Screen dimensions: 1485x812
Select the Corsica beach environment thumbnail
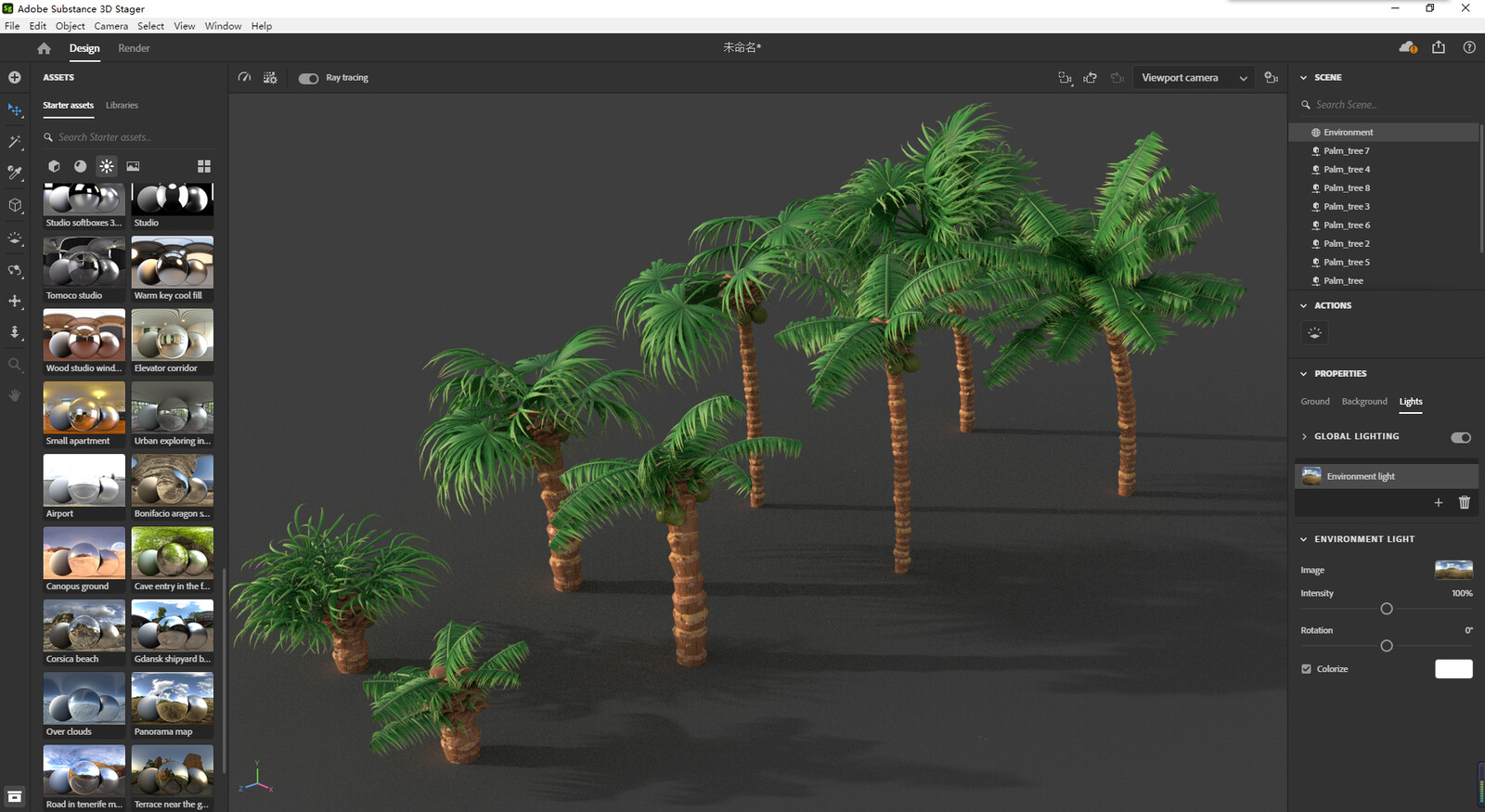(84, 625)
